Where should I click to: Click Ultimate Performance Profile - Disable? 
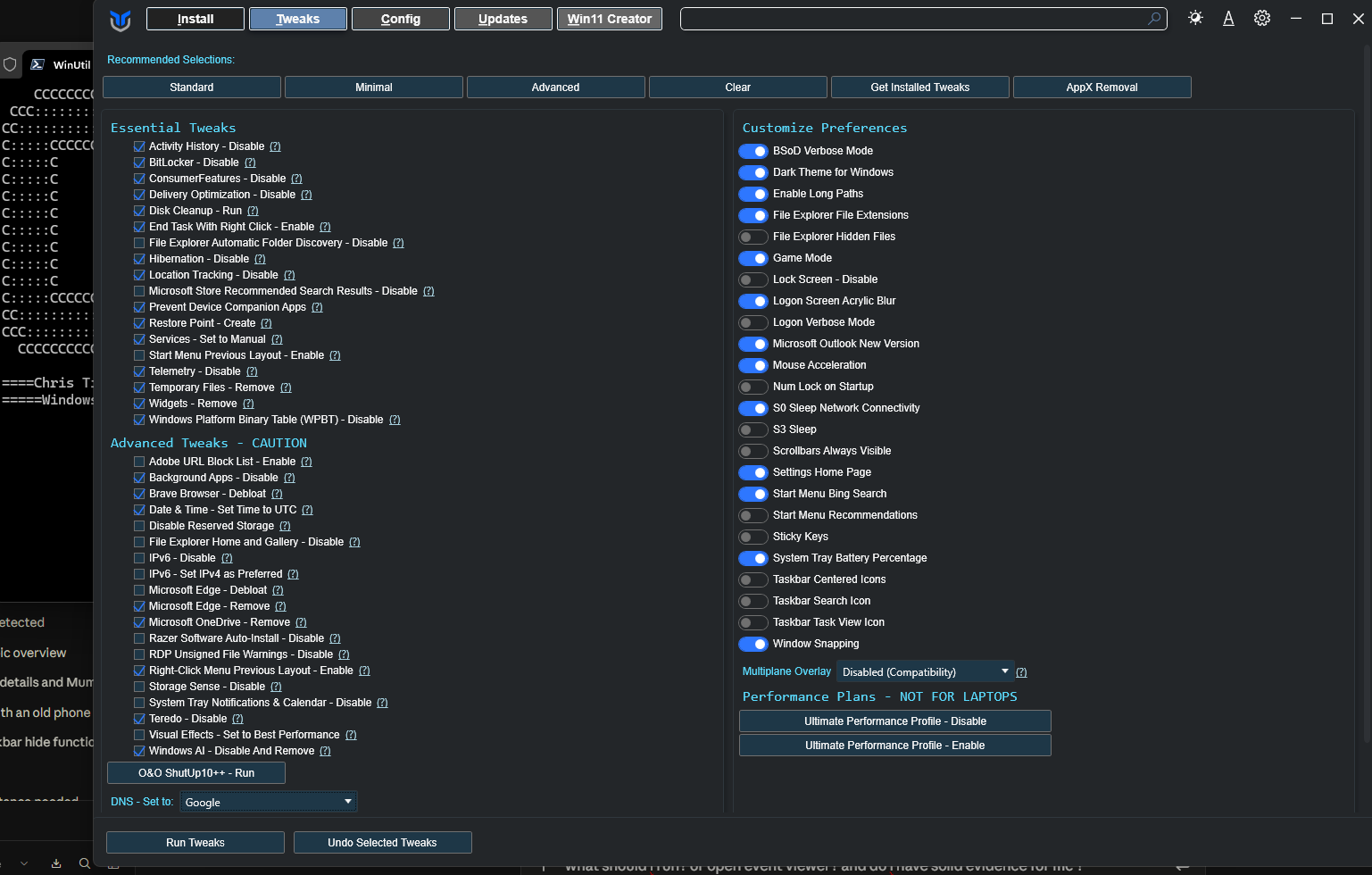pos(895,721)
